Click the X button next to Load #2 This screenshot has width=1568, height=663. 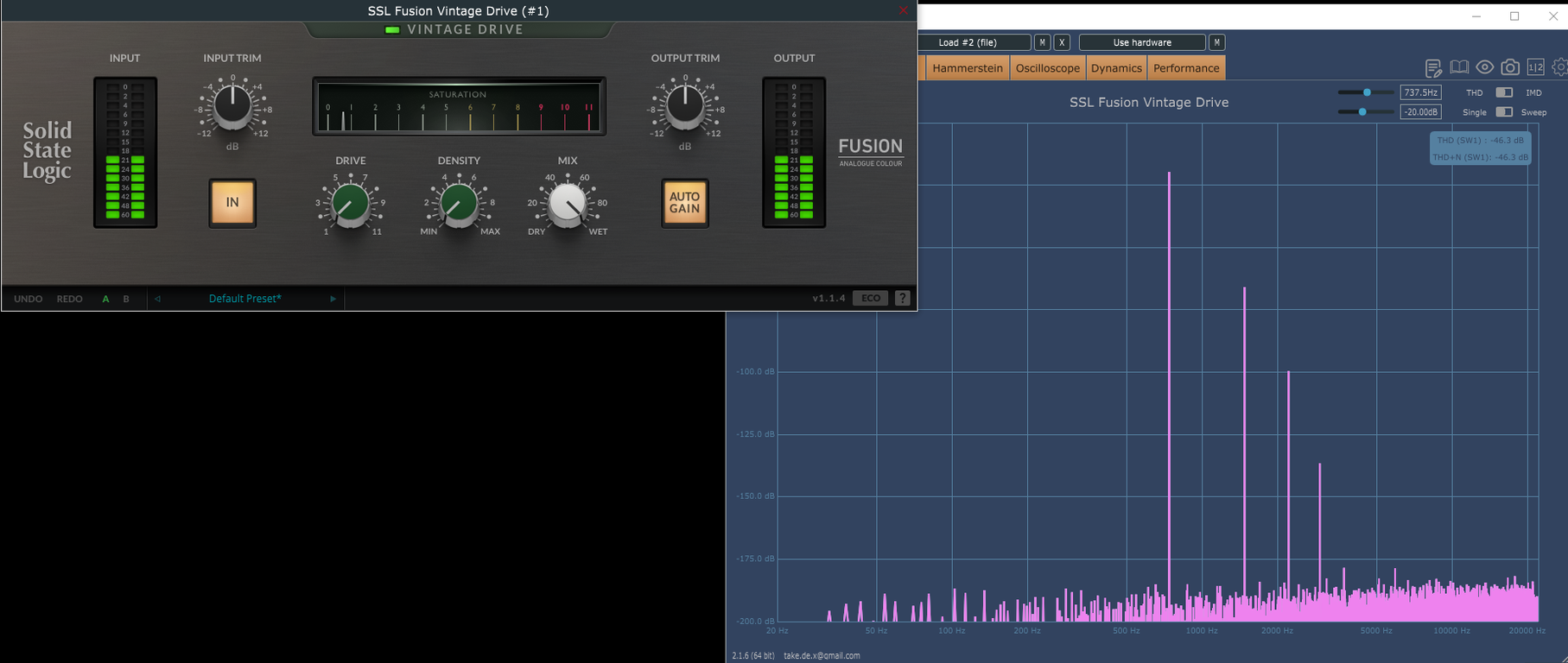[1062, 42]
